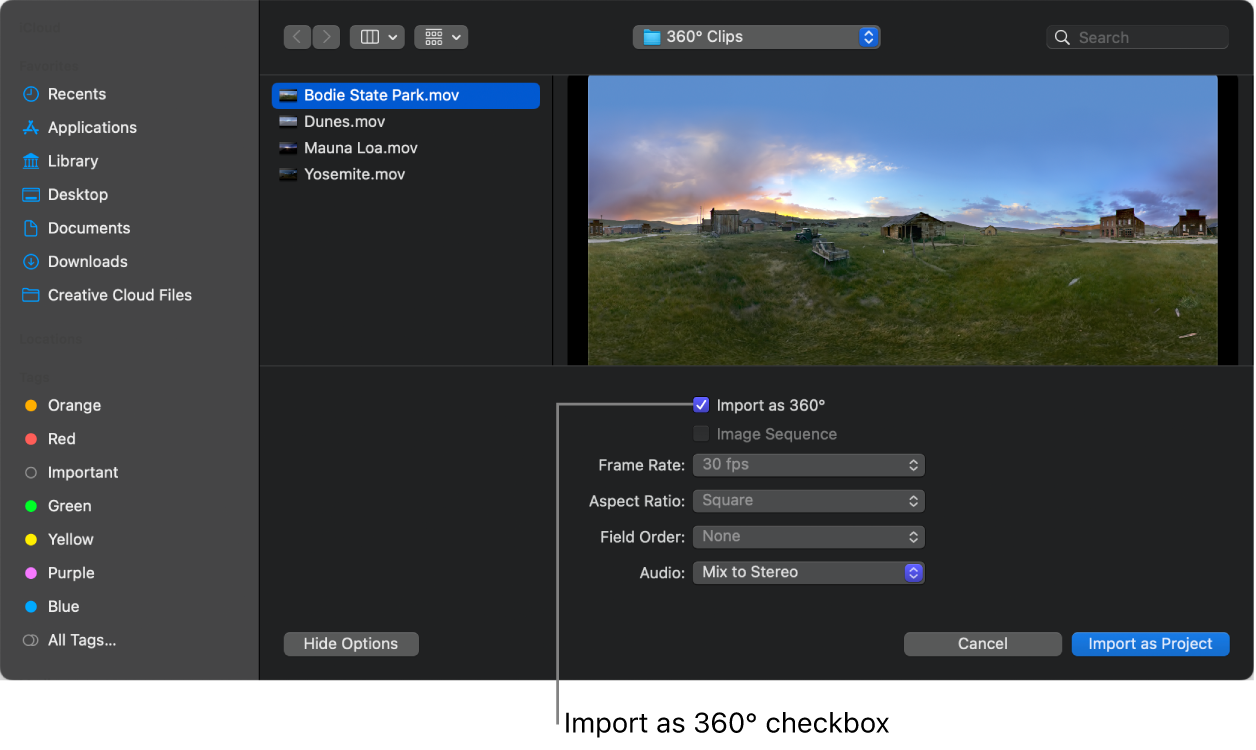Click Import as Project

tap(1150, 643)
